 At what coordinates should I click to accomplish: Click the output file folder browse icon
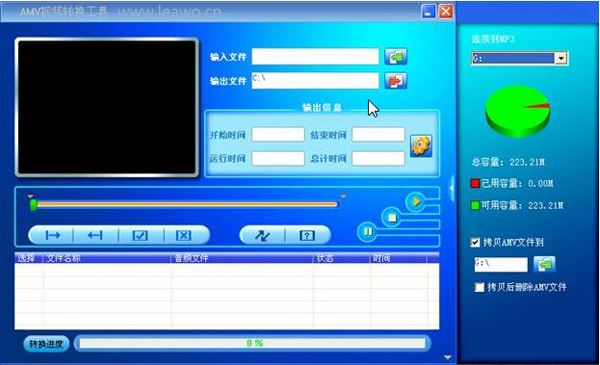[395, 81]
